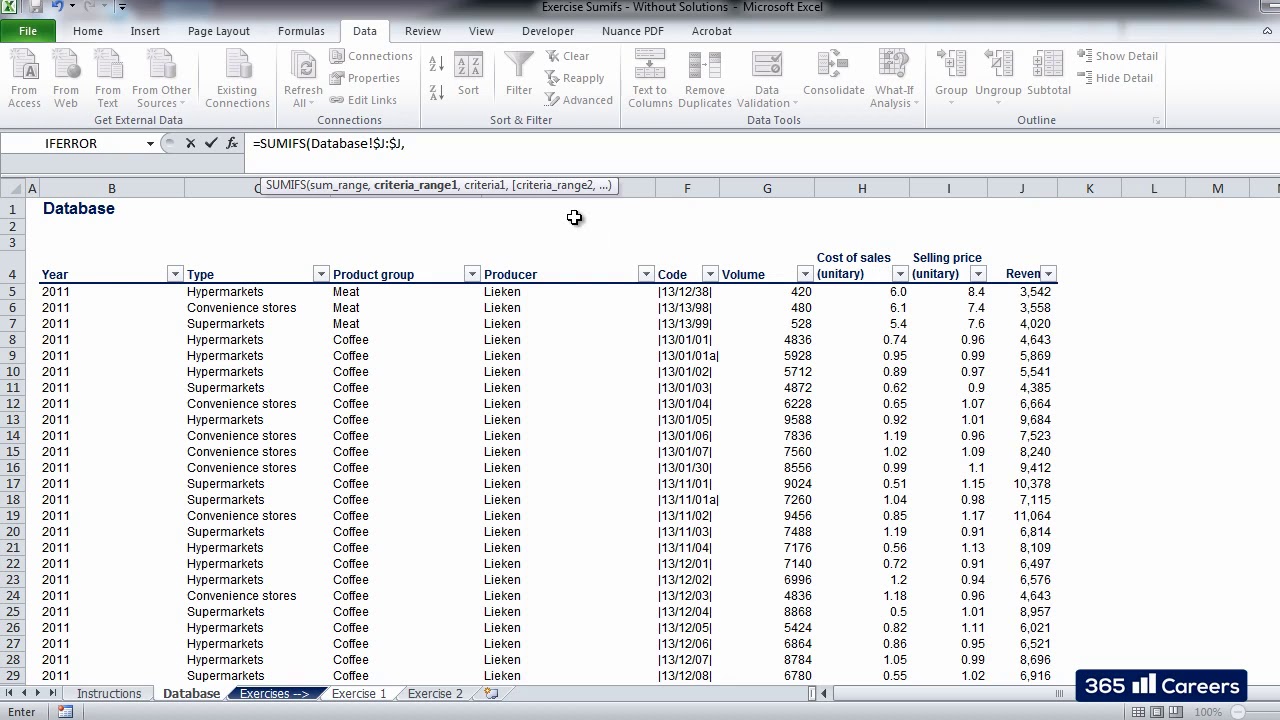Switch to the Acrobat ribbon tab
The width and height of the screenshot is (1280, 720).
(x=712, y=31)
